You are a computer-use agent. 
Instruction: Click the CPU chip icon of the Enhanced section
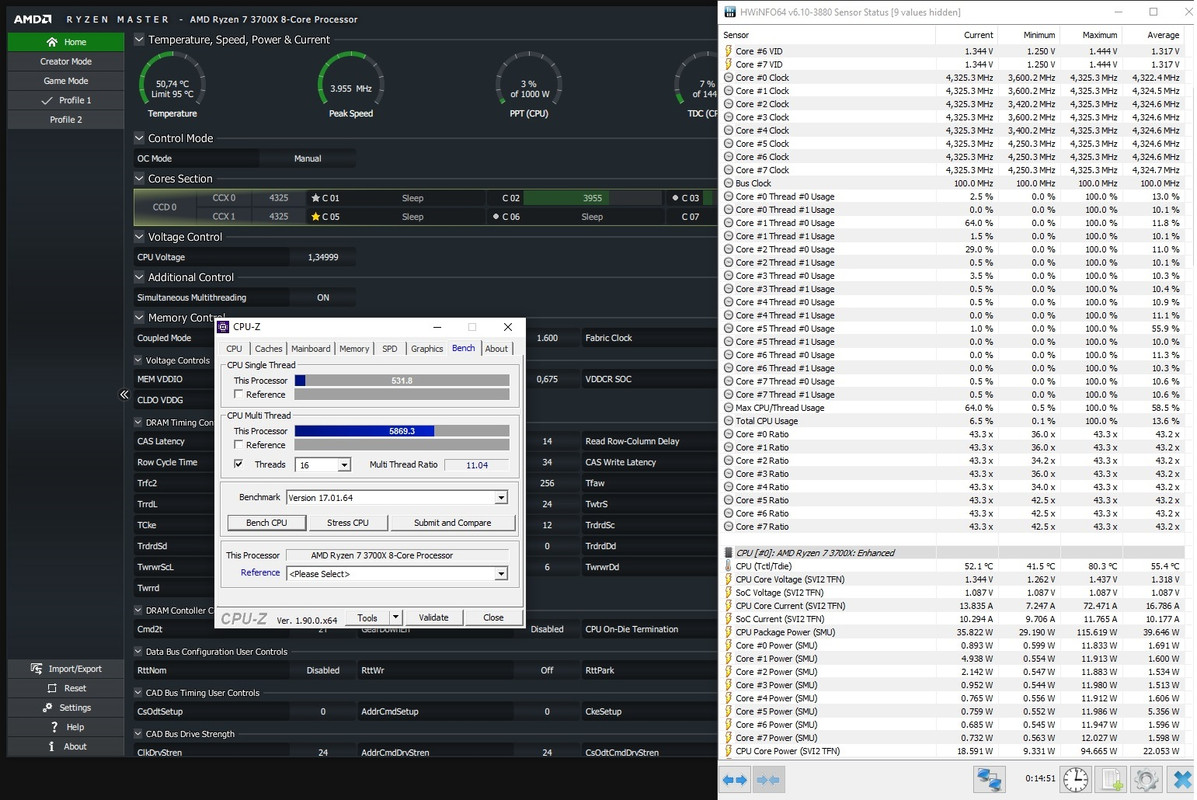tap(728, 553)
